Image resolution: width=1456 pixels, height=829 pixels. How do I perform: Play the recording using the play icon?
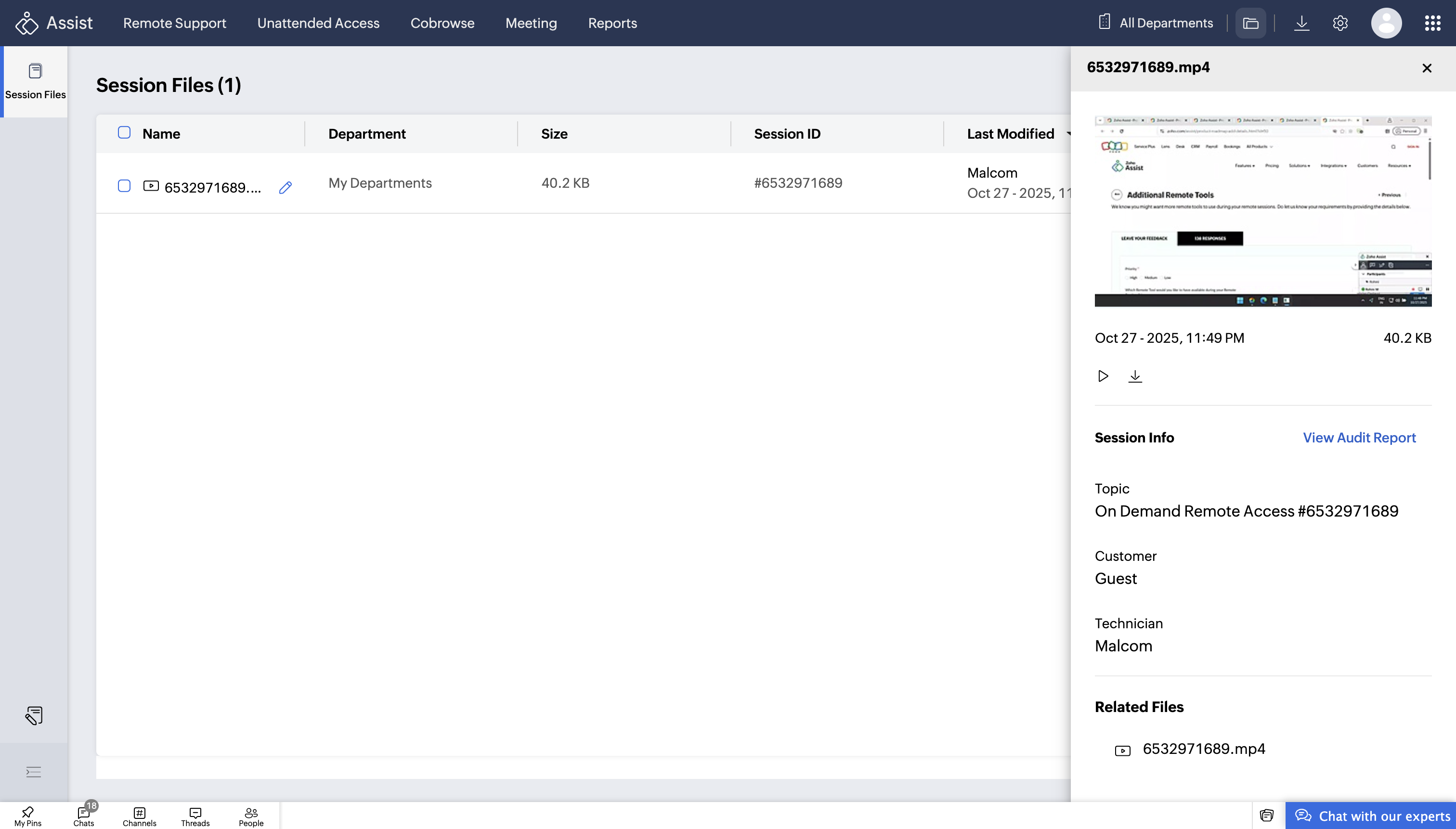(x=1103, y=376)
